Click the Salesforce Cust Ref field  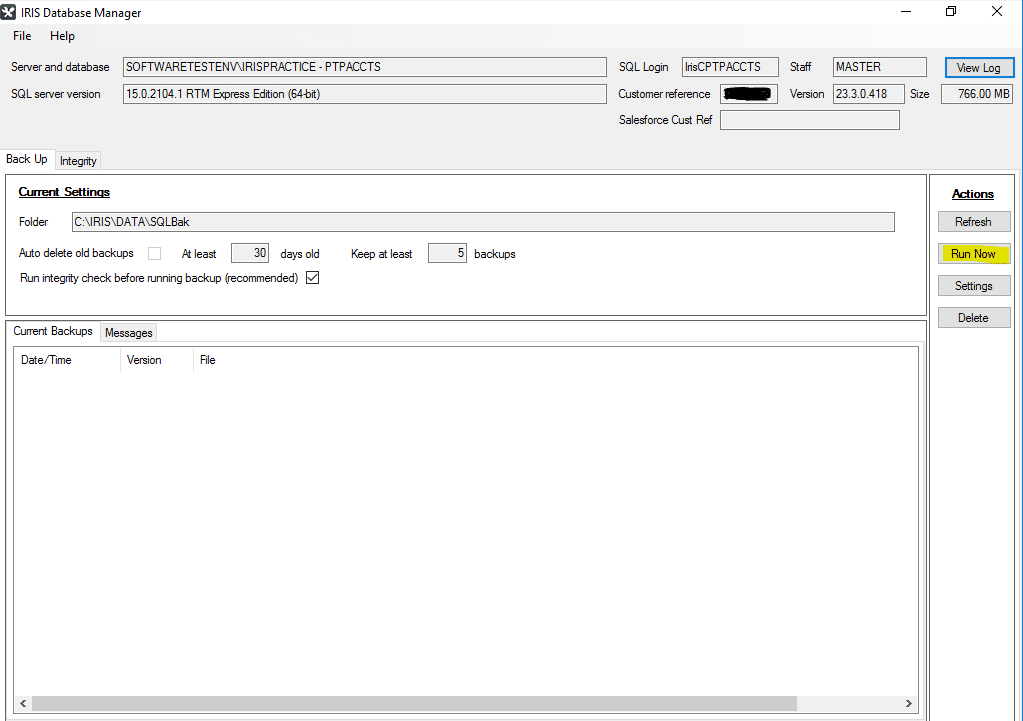(809, 121)
